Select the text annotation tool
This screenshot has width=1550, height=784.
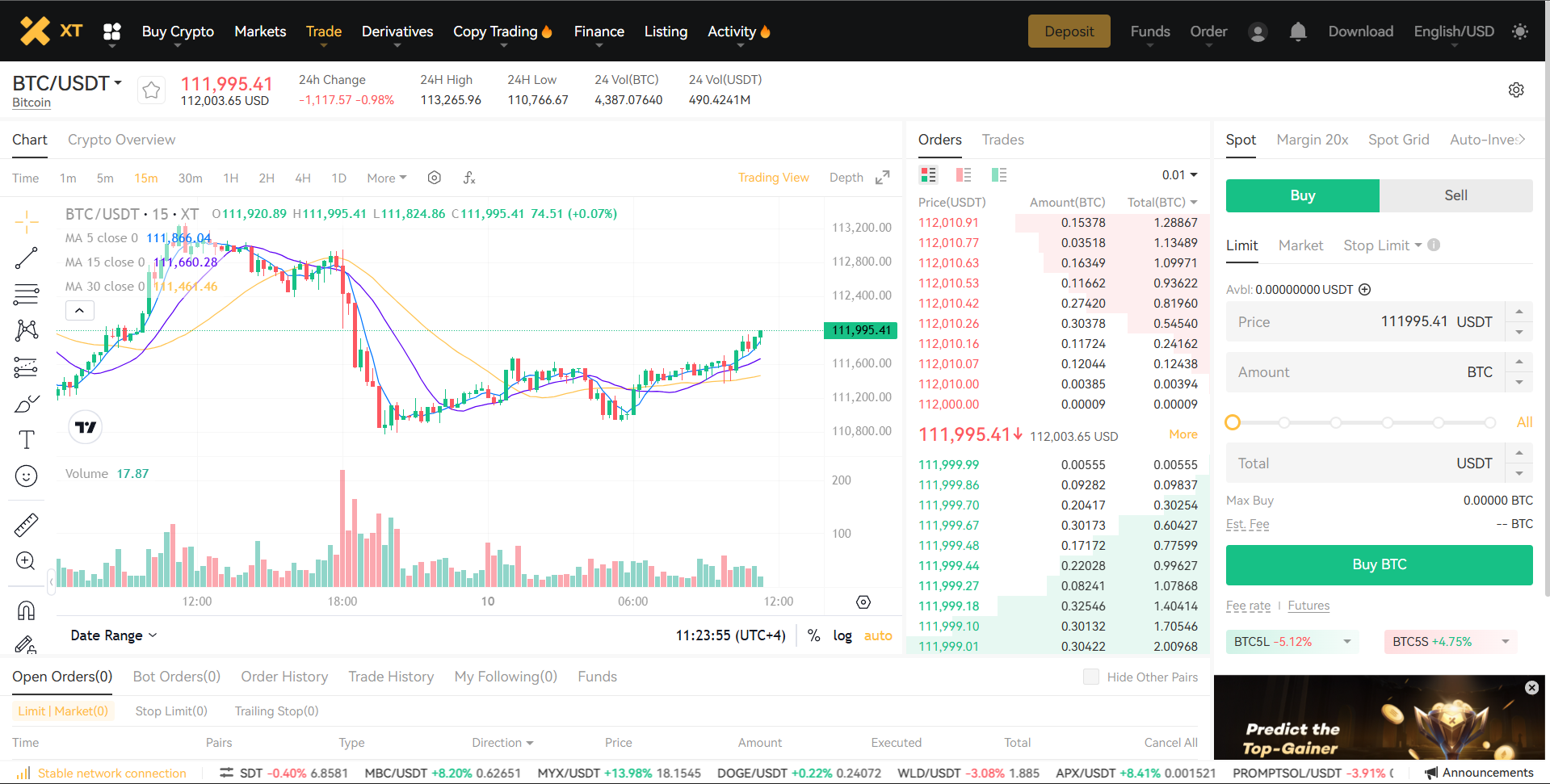click(26, 439)
